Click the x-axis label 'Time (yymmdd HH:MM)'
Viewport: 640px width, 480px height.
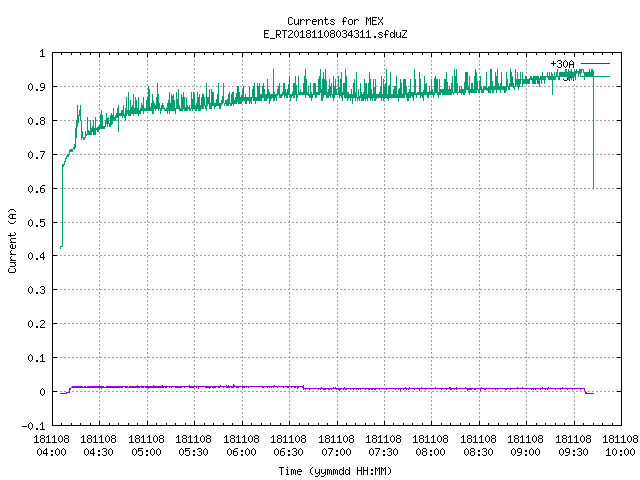click(x=335, y=471)
